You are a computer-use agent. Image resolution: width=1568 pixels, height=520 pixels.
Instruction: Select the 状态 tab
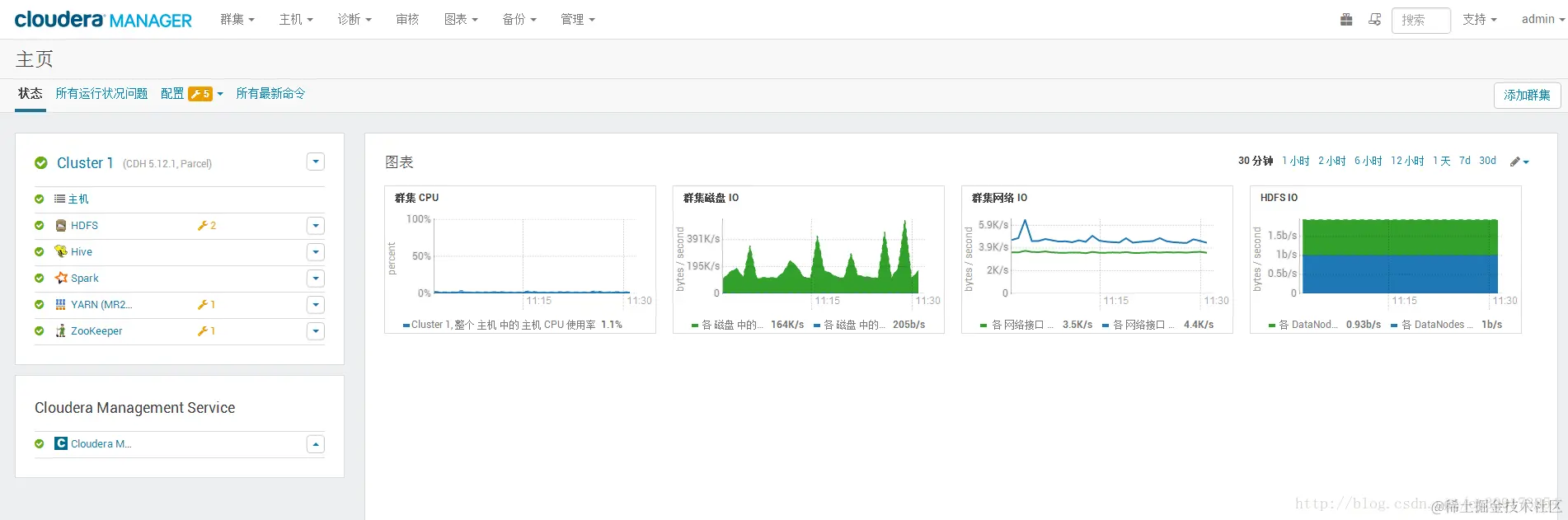[31, 93]
